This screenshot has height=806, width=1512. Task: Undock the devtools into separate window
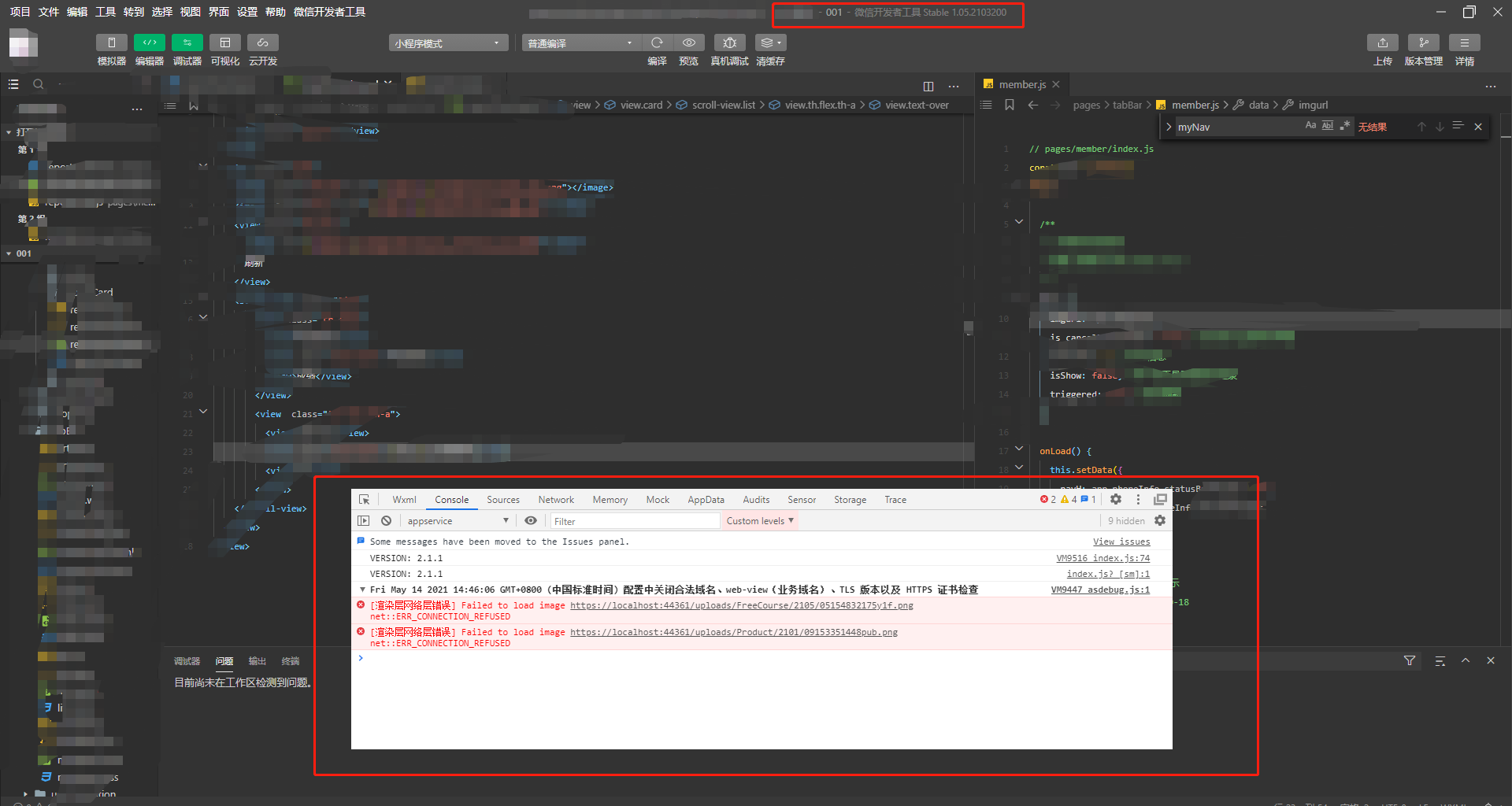point(1160,500)
